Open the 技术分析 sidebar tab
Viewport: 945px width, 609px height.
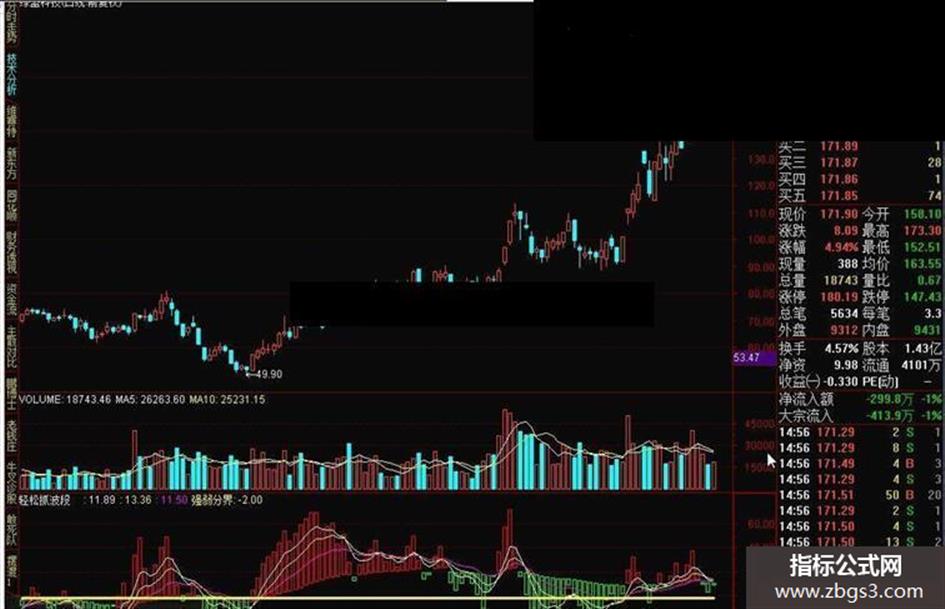click(11, 75)
